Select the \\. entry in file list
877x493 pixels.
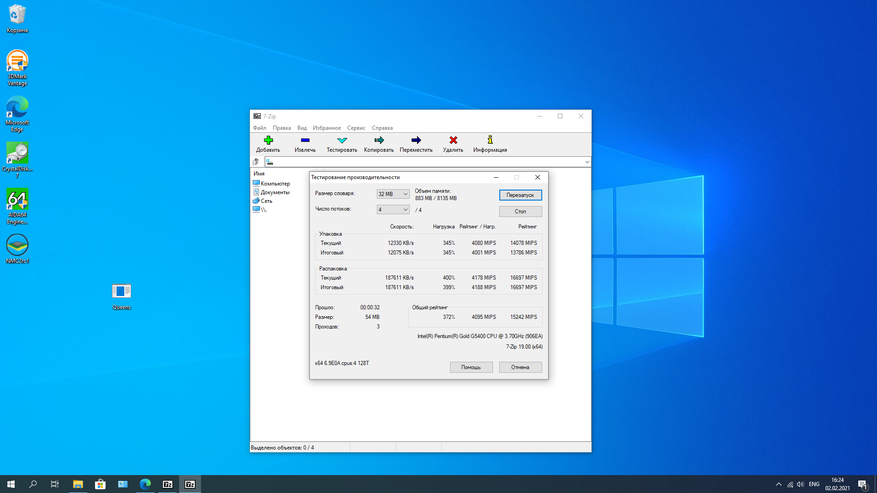(x=260, y=209)
